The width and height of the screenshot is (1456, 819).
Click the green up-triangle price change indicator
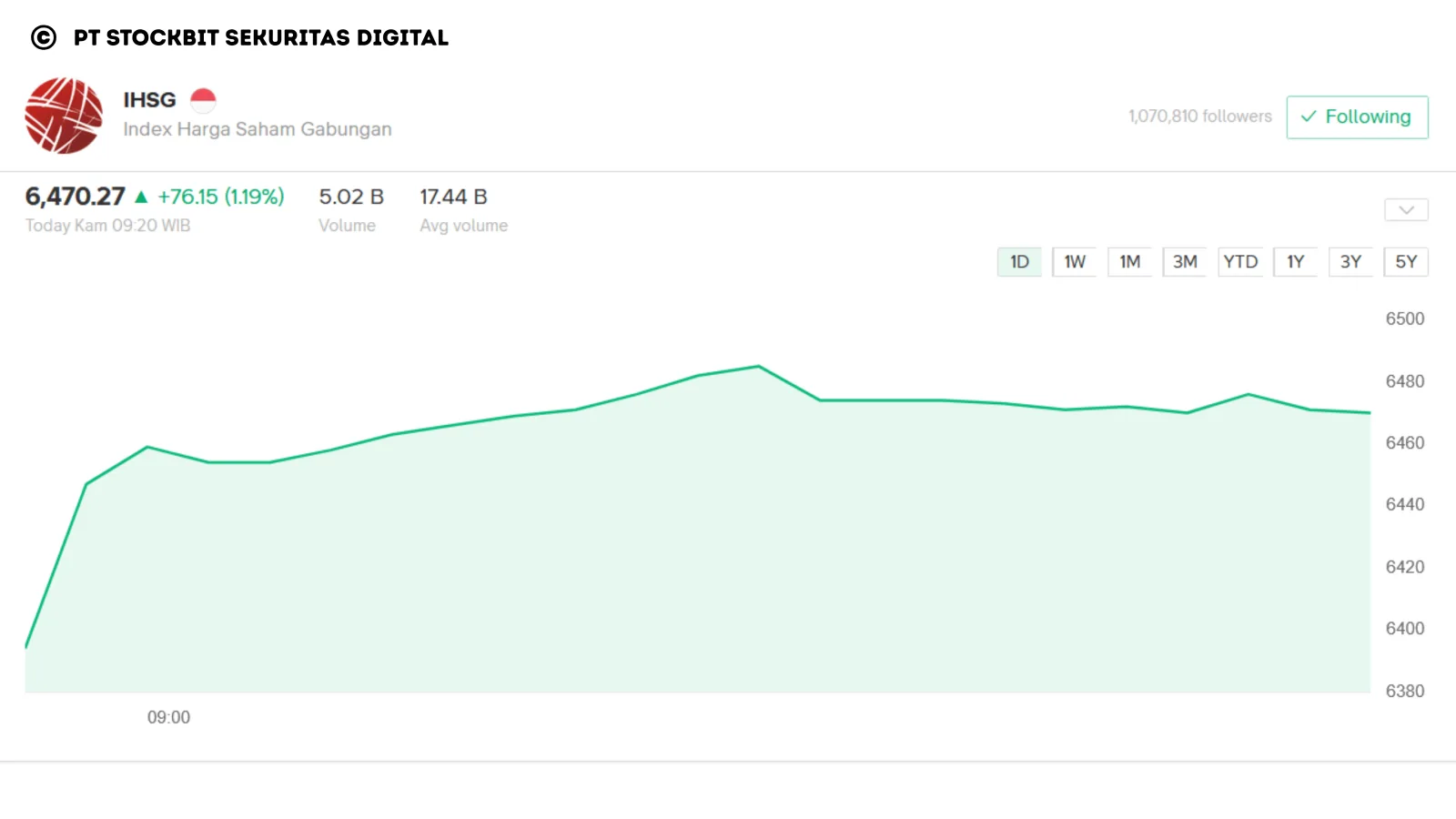click(141, 197)
